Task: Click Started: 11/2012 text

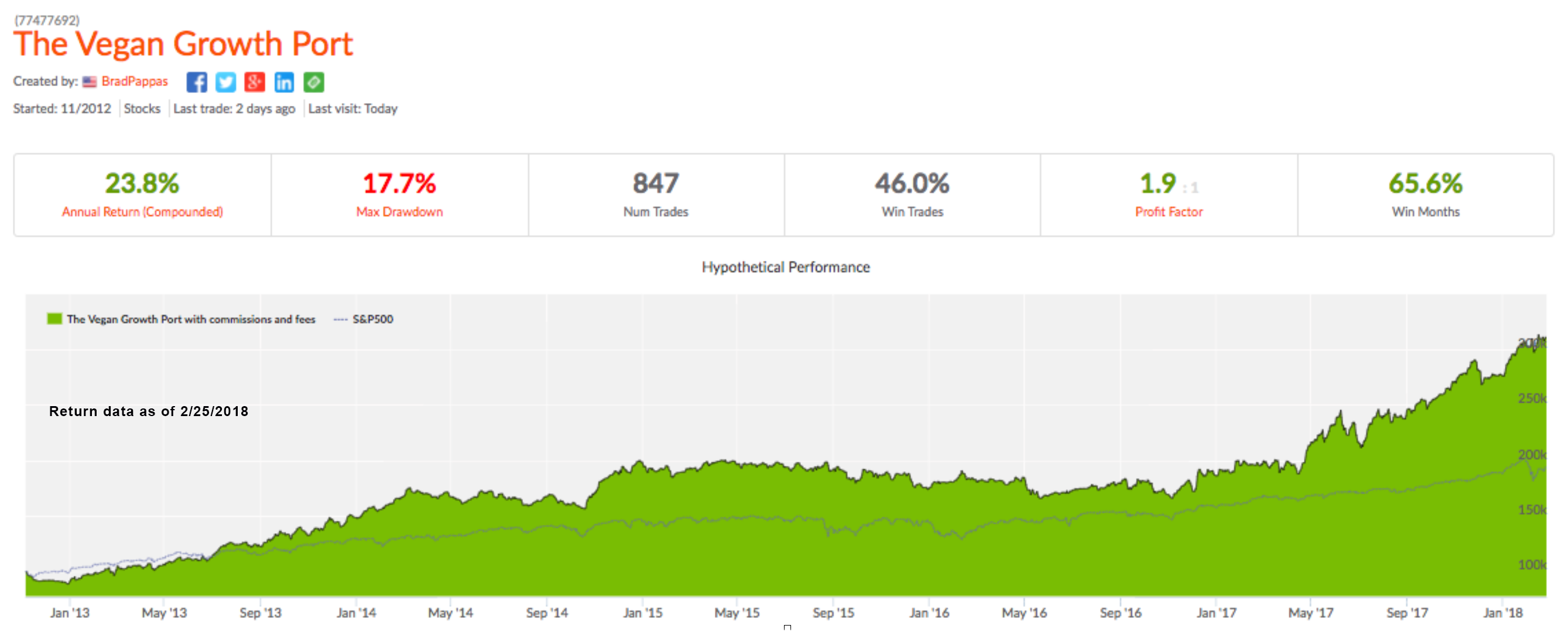Action: tap(62, 109)
